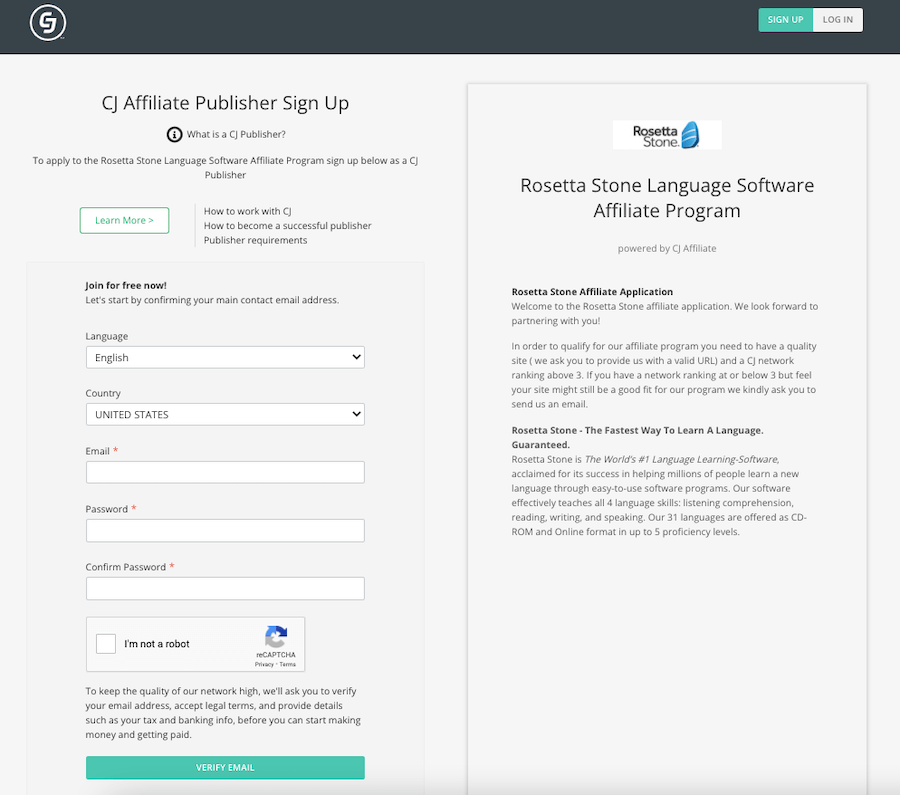Click Rosetta Stone Affiliate Application heading

(x=592, y=292)
